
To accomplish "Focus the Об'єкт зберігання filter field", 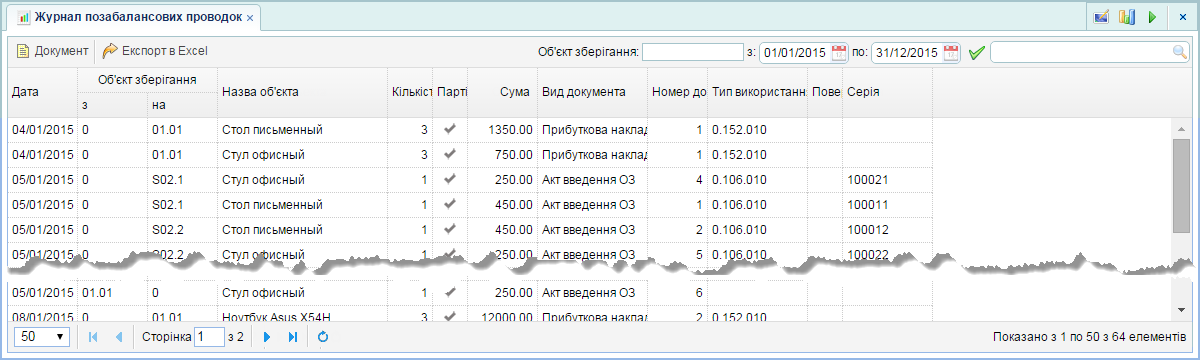I will point(692,52).
